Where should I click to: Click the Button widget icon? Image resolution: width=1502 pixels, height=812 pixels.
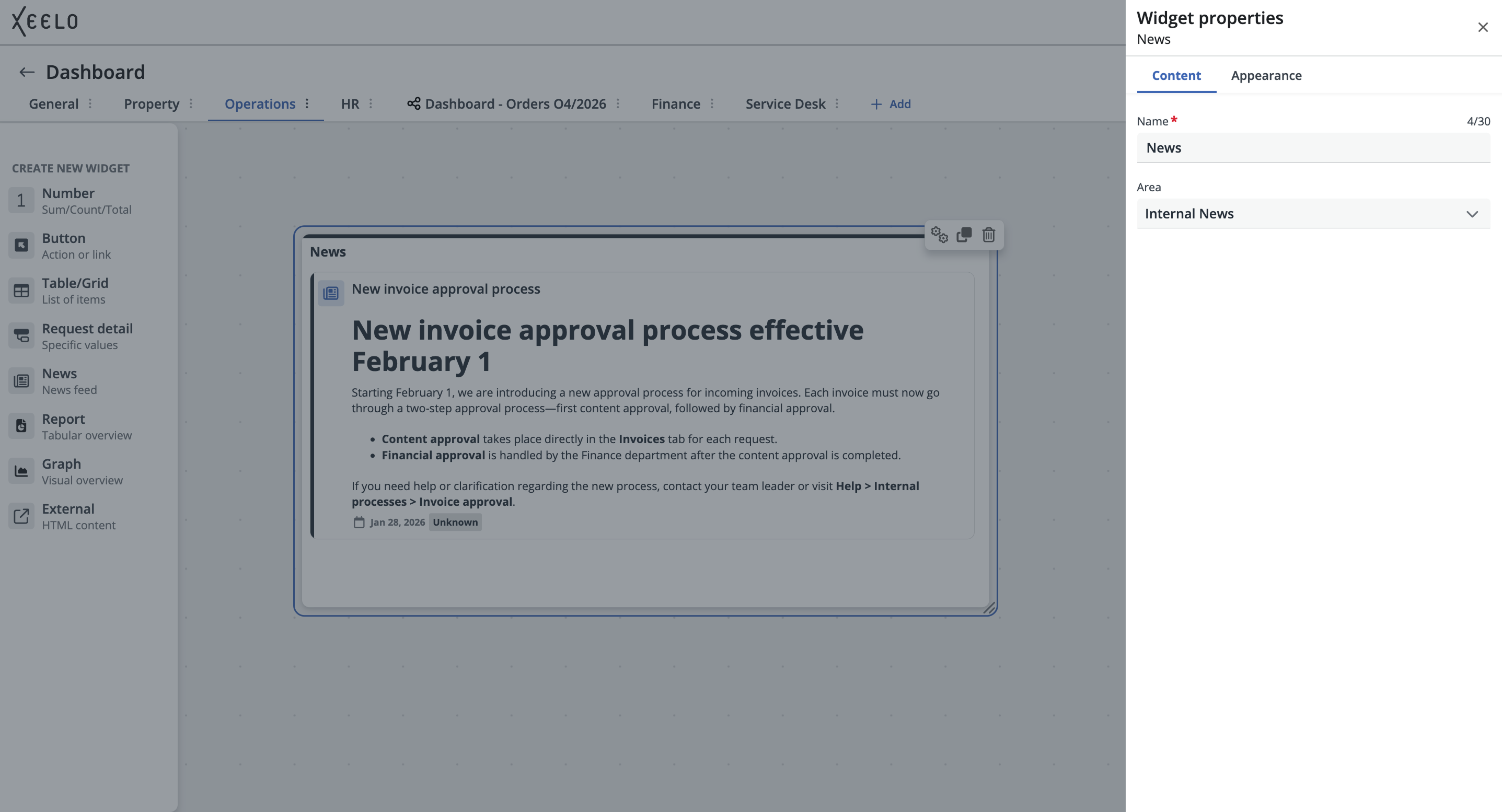tap(21, 246)
